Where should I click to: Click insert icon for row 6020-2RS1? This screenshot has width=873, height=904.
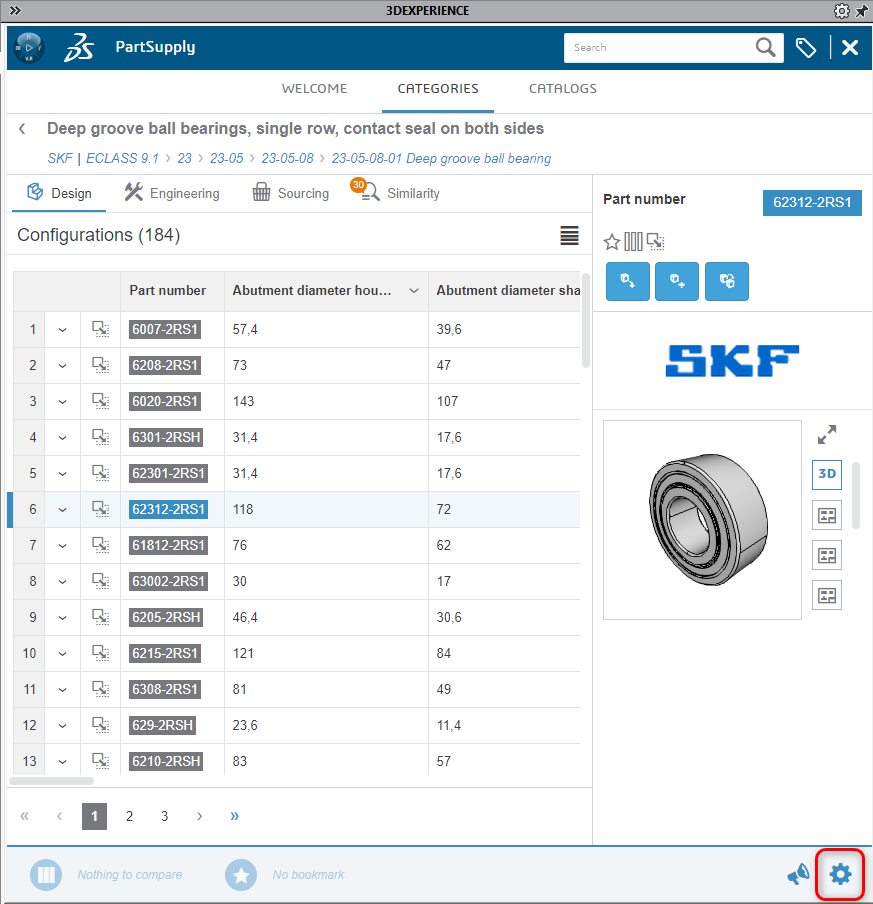pyautogui.click(x=101, y=401)
